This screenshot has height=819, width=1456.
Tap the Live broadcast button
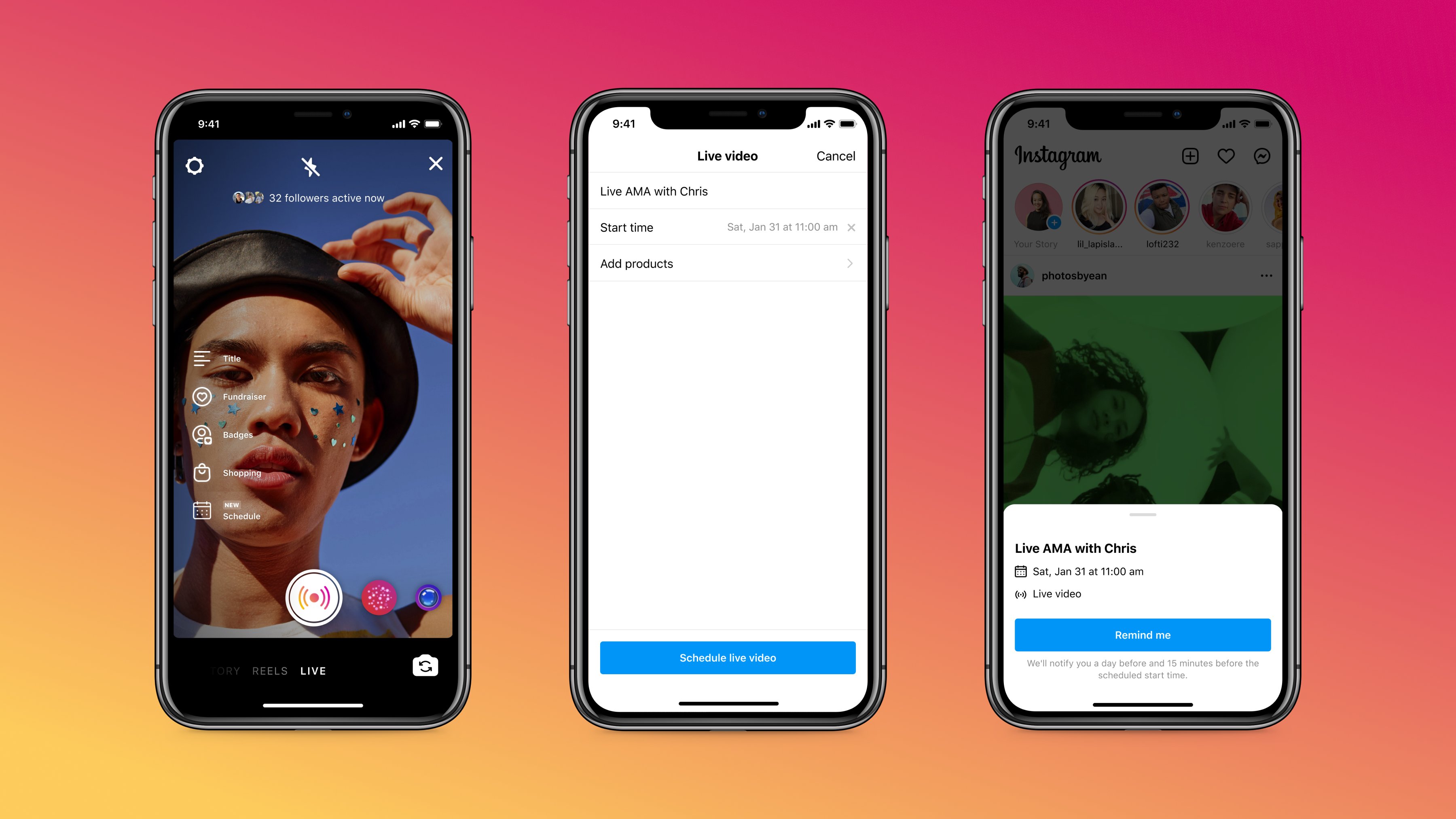[x=313, y=596]
